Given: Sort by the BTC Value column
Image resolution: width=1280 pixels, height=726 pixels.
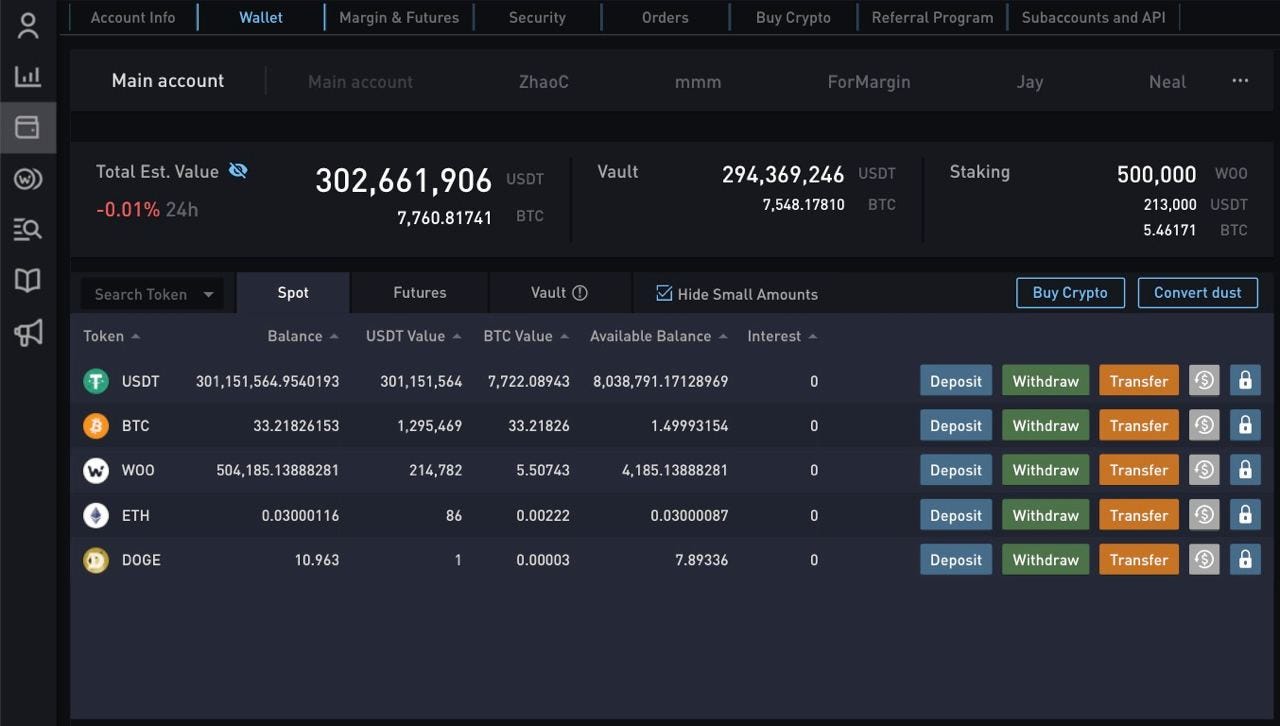Looking at the screenshot, I should (x=526, y=336).
